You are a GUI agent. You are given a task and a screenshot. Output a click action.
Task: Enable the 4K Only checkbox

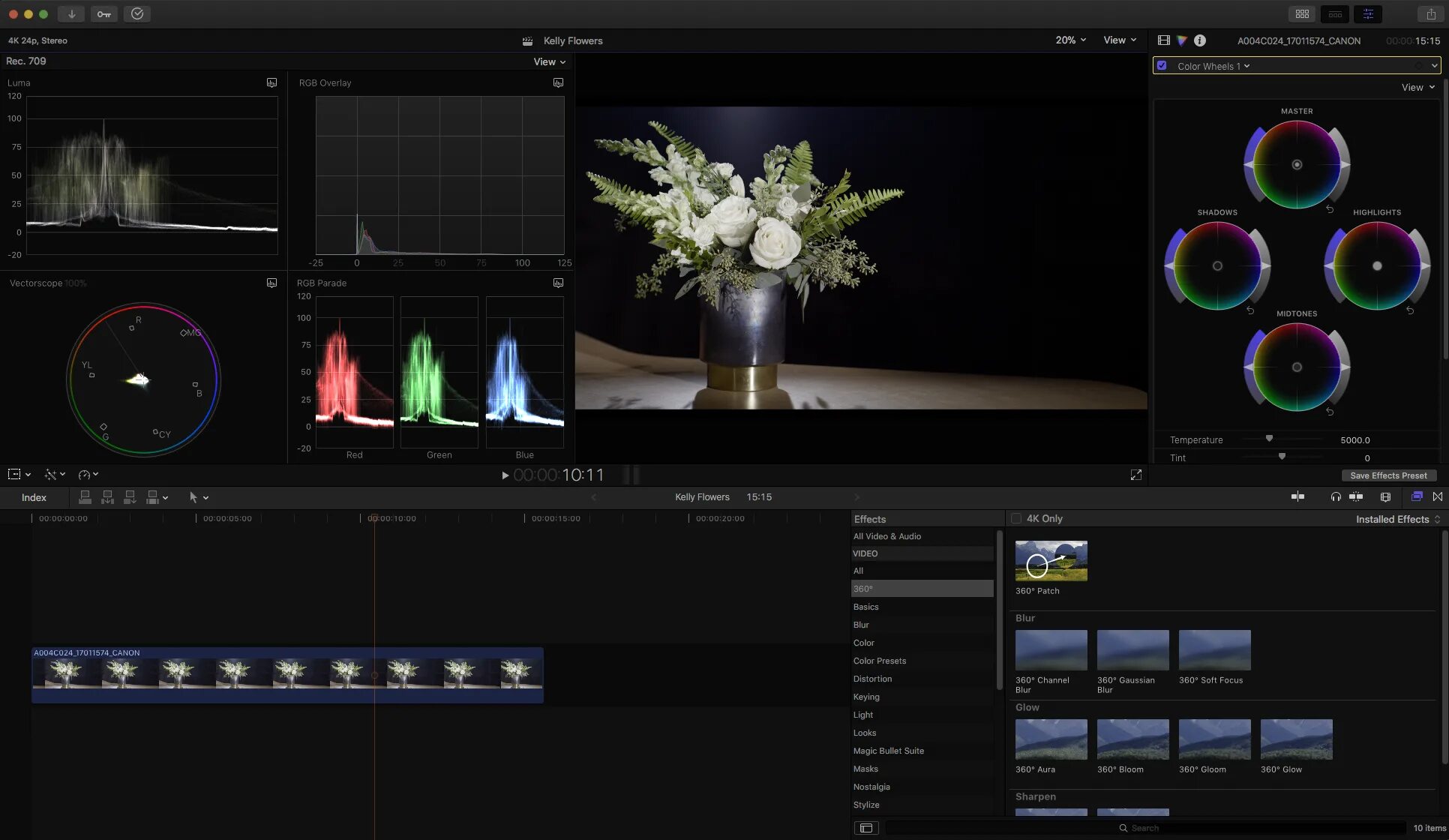[x=1016, y=518]
